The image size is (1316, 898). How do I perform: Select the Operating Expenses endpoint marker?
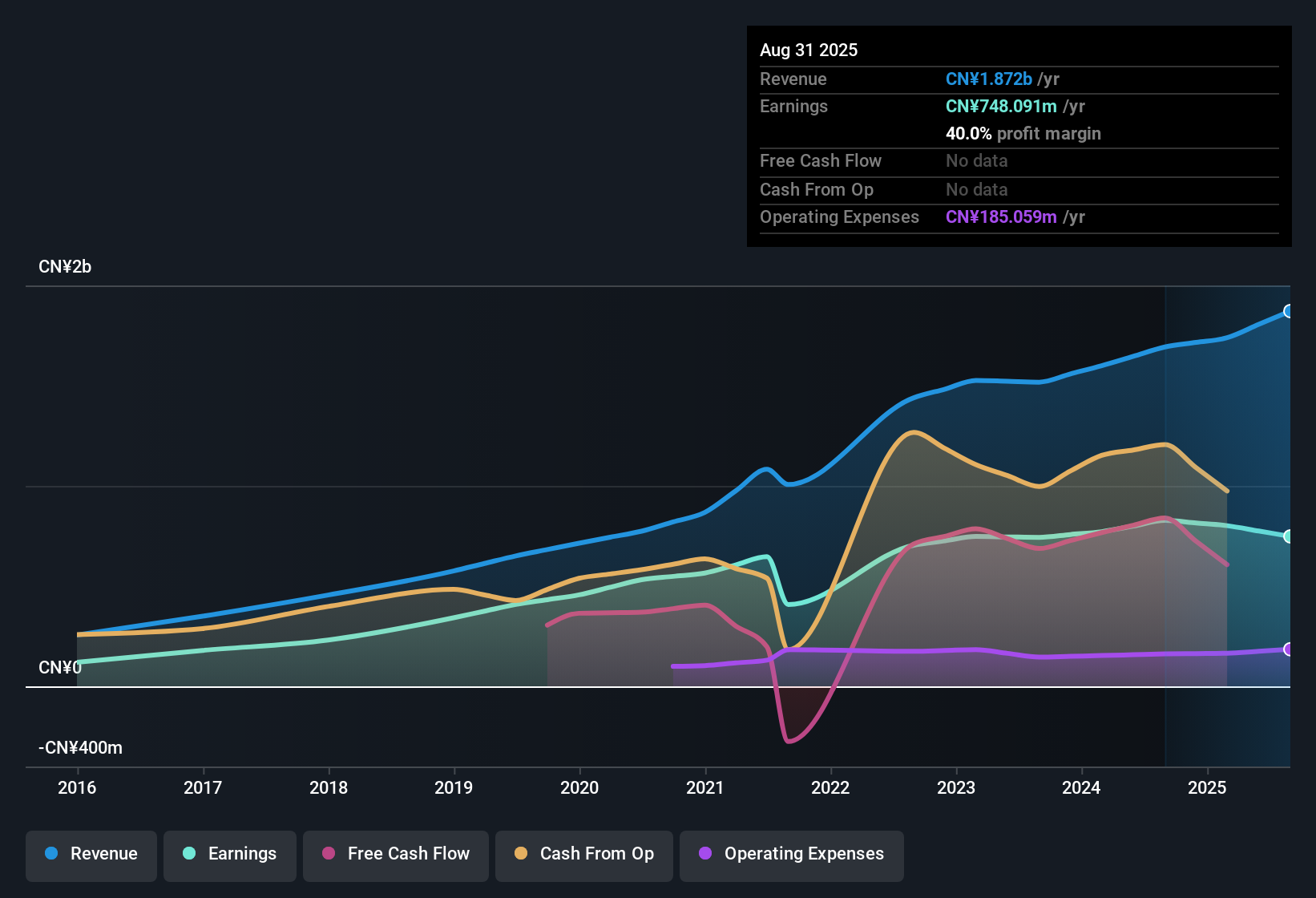[x=1288, y=649]
